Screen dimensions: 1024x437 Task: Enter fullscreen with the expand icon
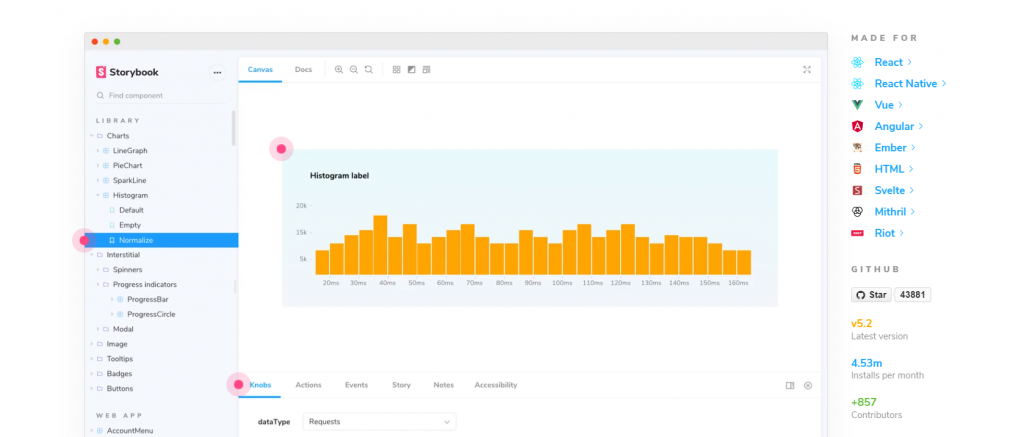coord(807,70)
